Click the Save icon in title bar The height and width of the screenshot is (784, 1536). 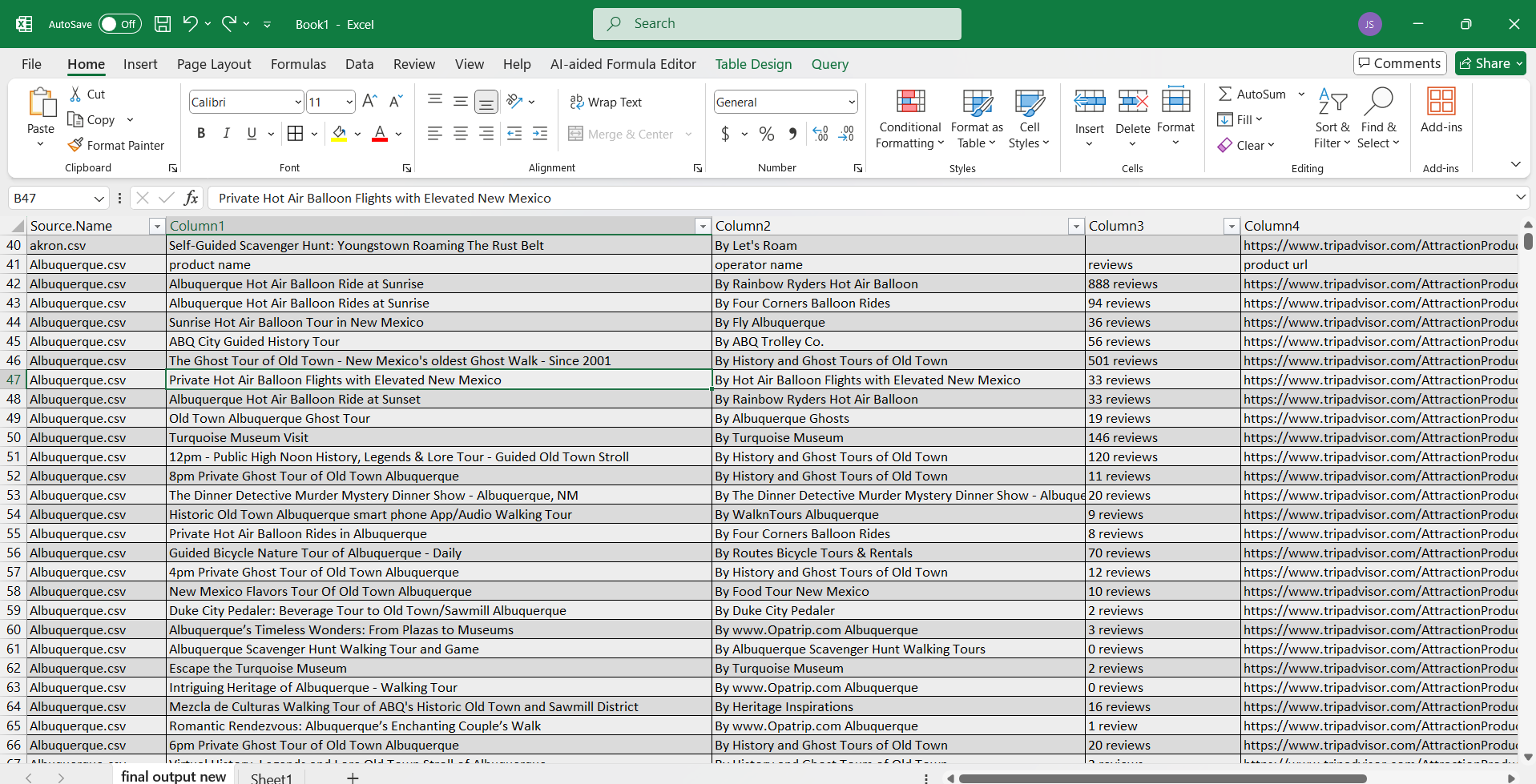pos(163,24)
